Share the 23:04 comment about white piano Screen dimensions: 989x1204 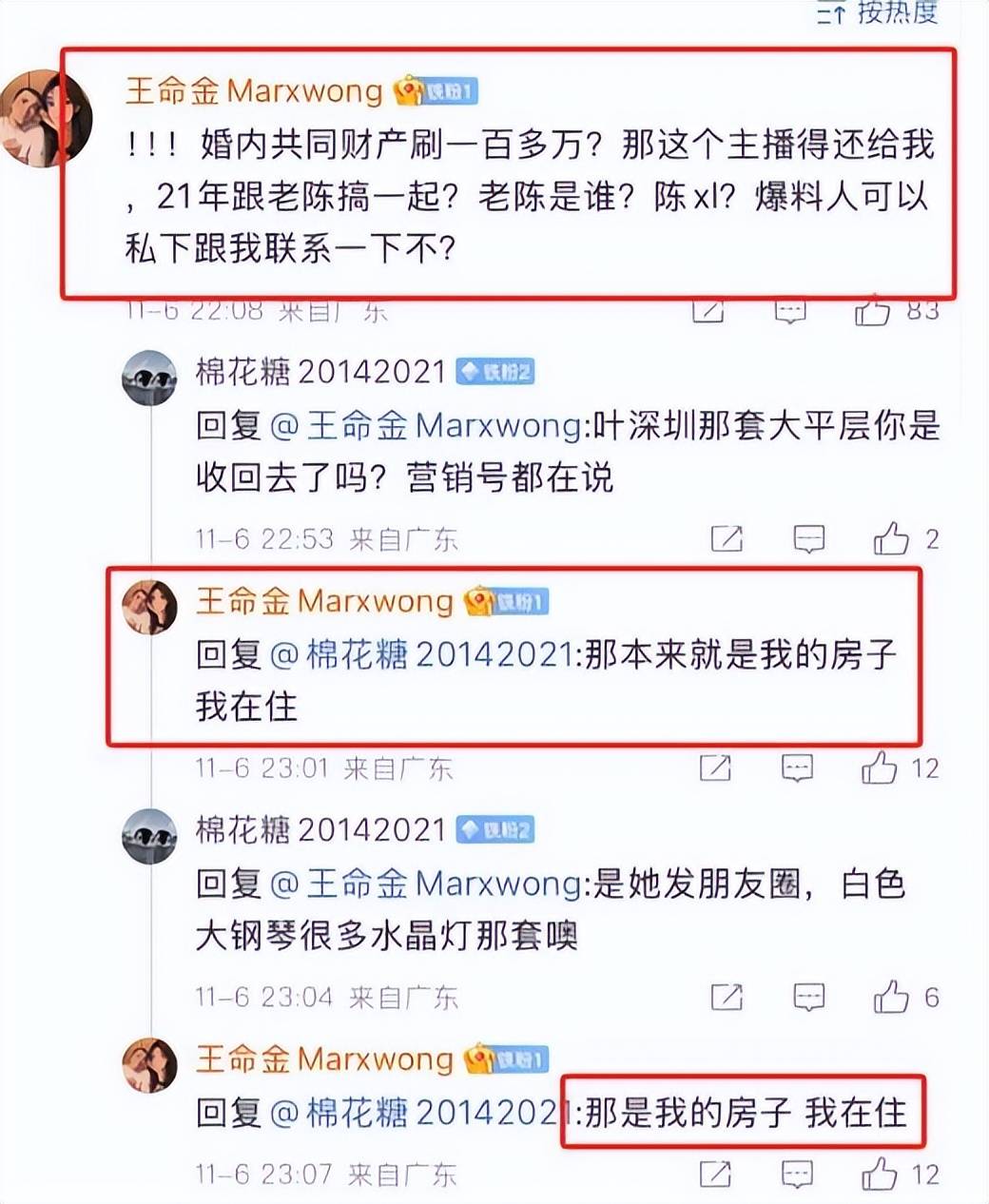coord(727,997)
